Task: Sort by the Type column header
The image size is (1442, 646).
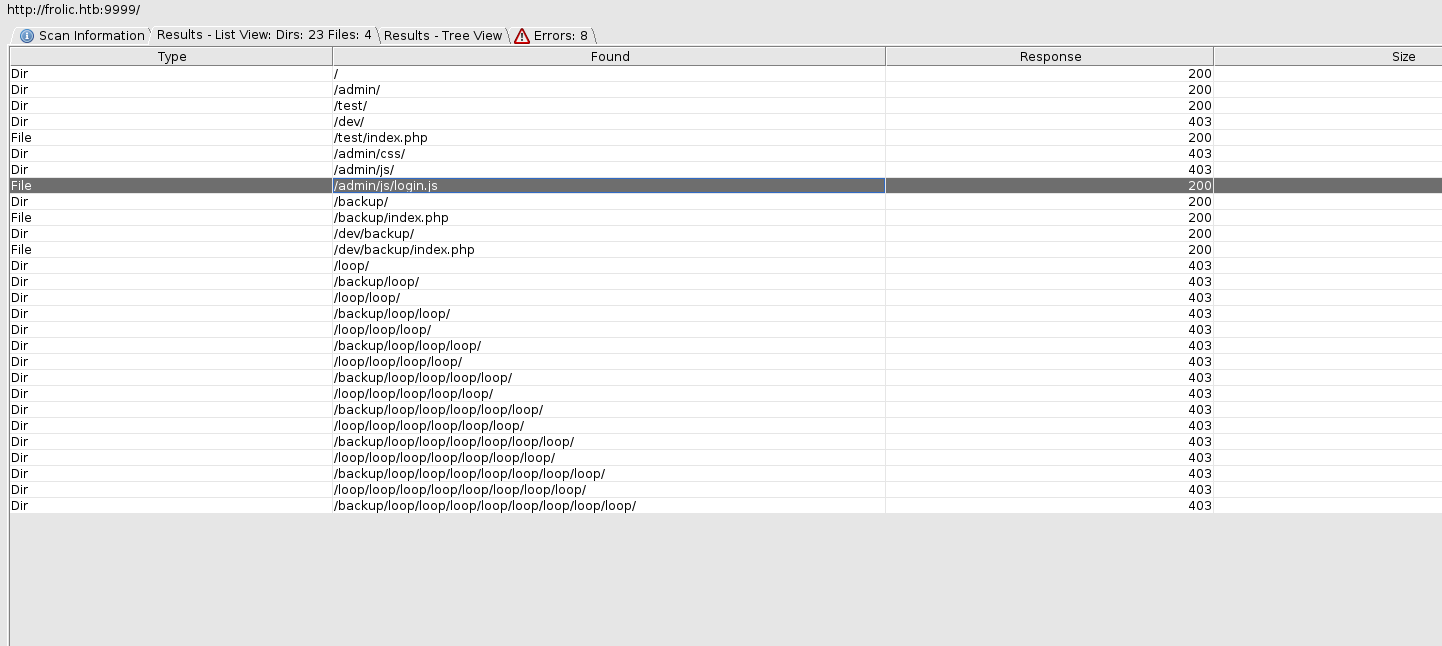Action: [172, 57]
